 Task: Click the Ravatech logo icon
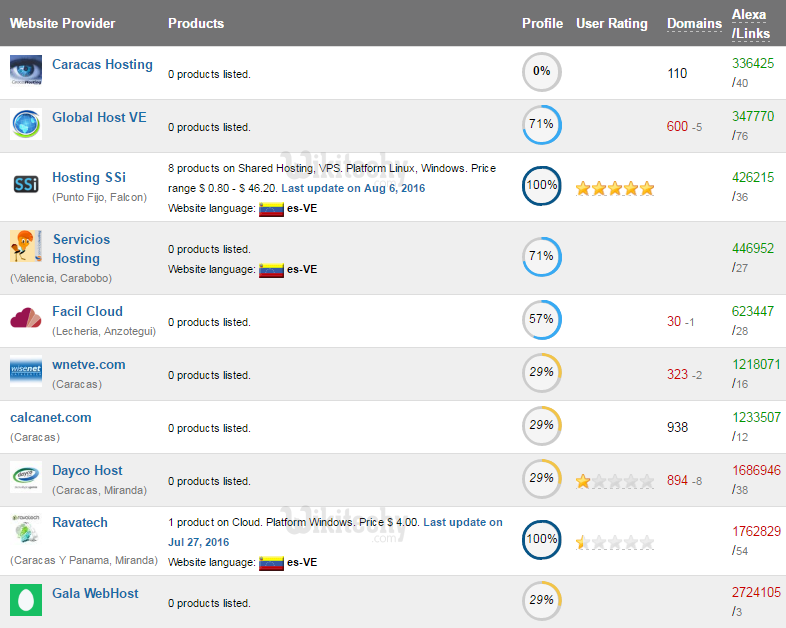(25, 529)
